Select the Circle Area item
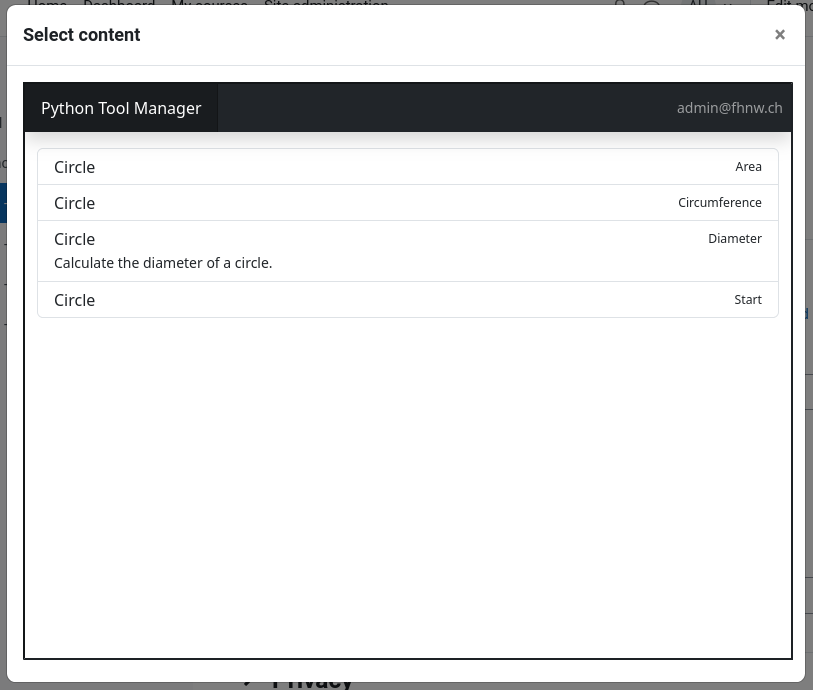Image resolution: width=813 pixels, height=690 pixels. coord(408,167)
